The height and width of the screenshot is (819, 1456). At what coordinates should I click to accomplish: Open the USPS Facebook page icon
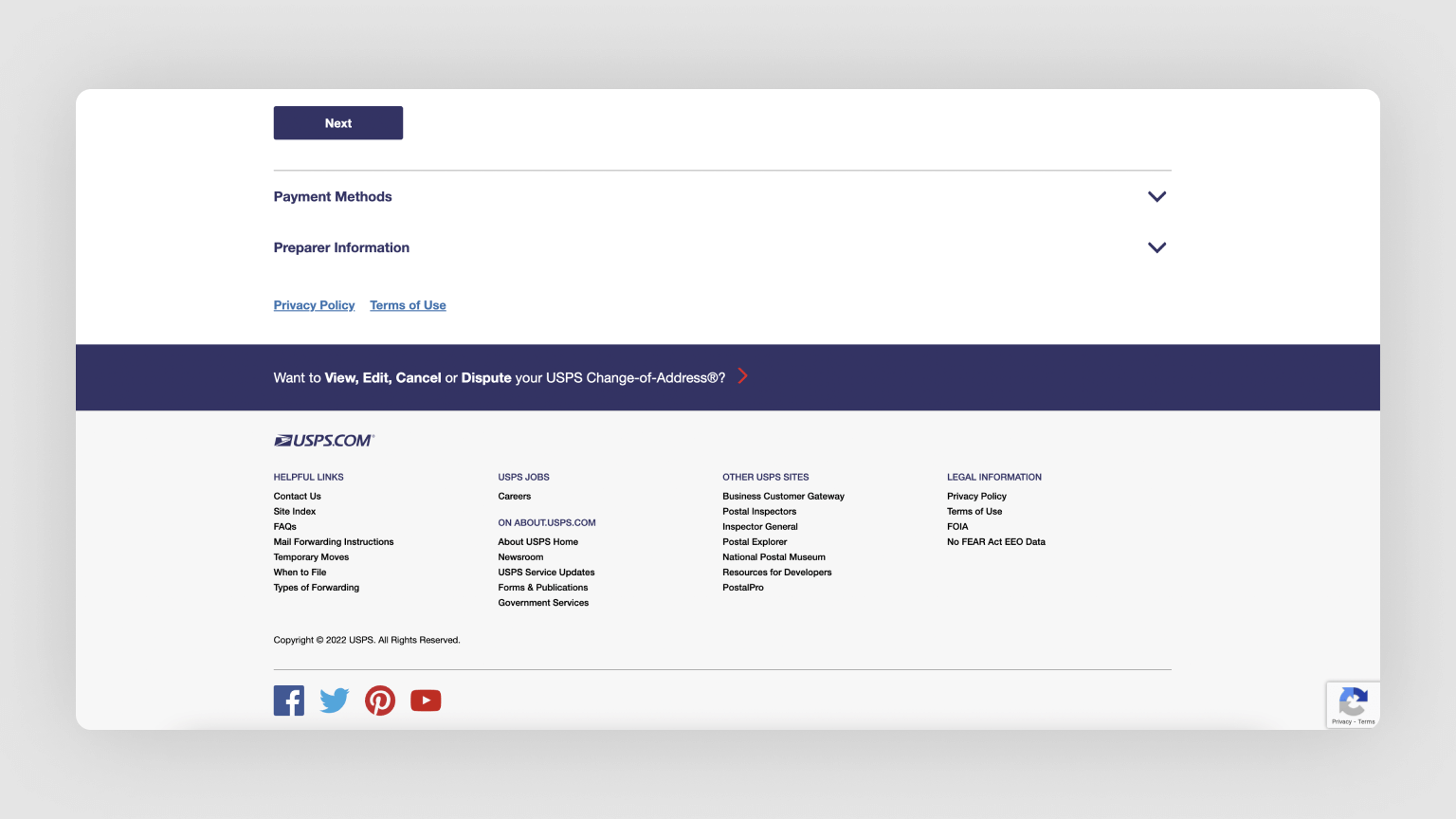[289, 701]
